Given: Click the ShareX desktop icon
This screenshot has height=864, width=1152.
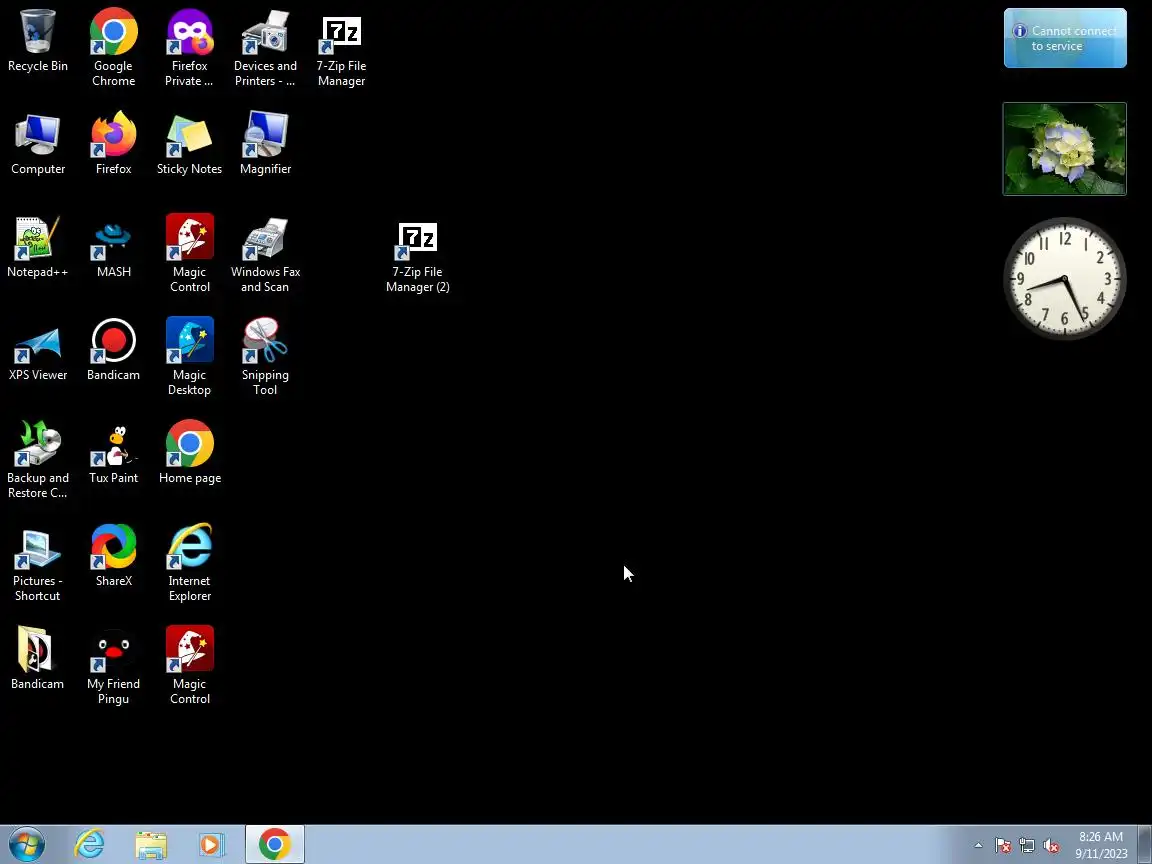Looking at the screenshot, I should [x=113, y=555].
